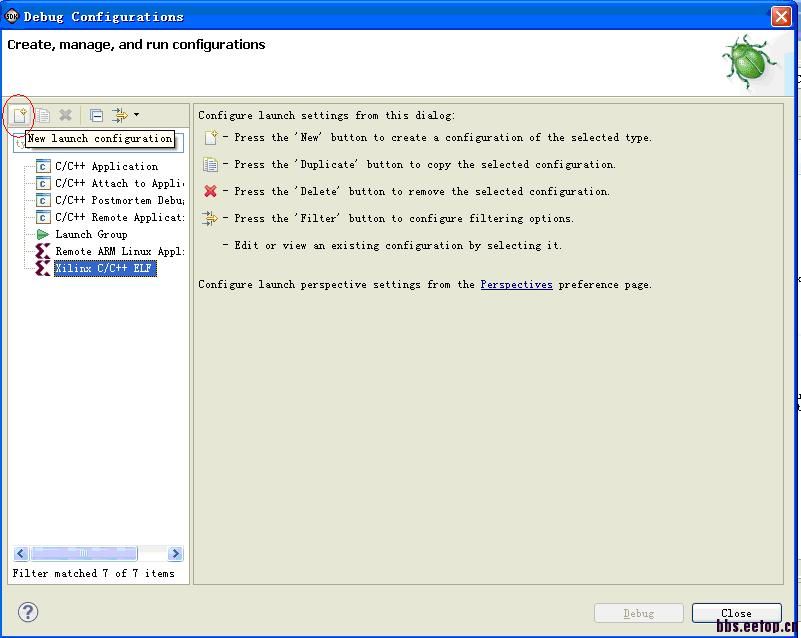The width and height of the screenshot is (801, 638).
Task: Open the filter dropdown arrow menu
Action: (x=136, y=114)
